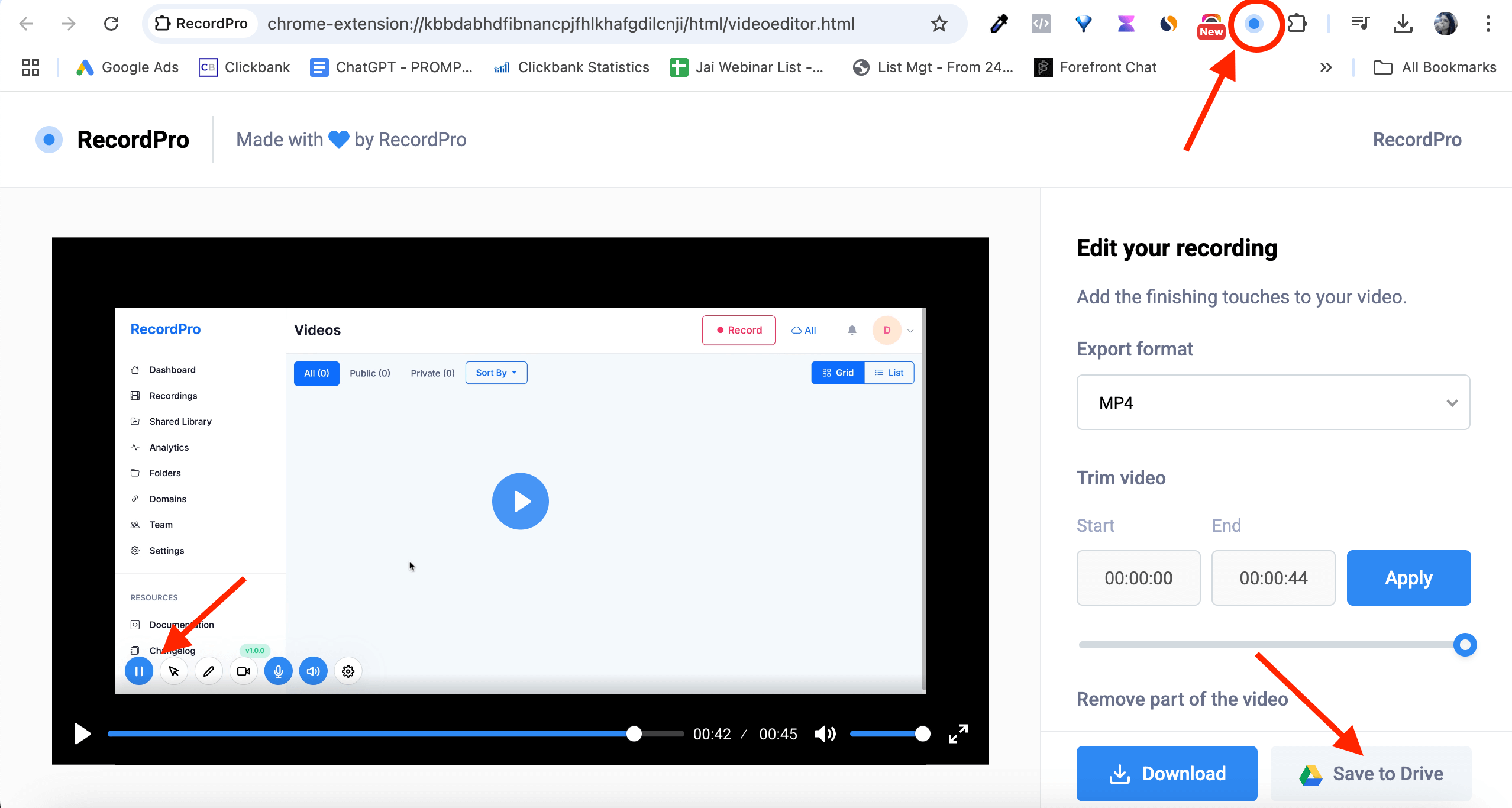
Task: Open recording settings gear
Action: [348, 671]
